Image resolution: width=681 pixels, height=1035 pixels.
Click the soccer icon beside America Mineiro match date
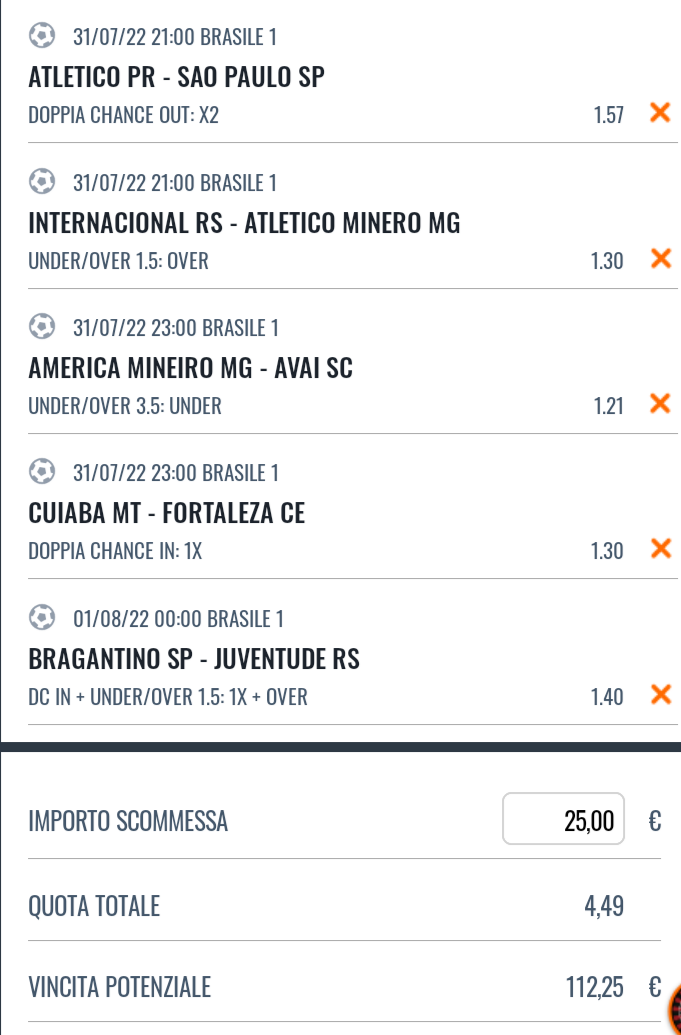point(42,326)
